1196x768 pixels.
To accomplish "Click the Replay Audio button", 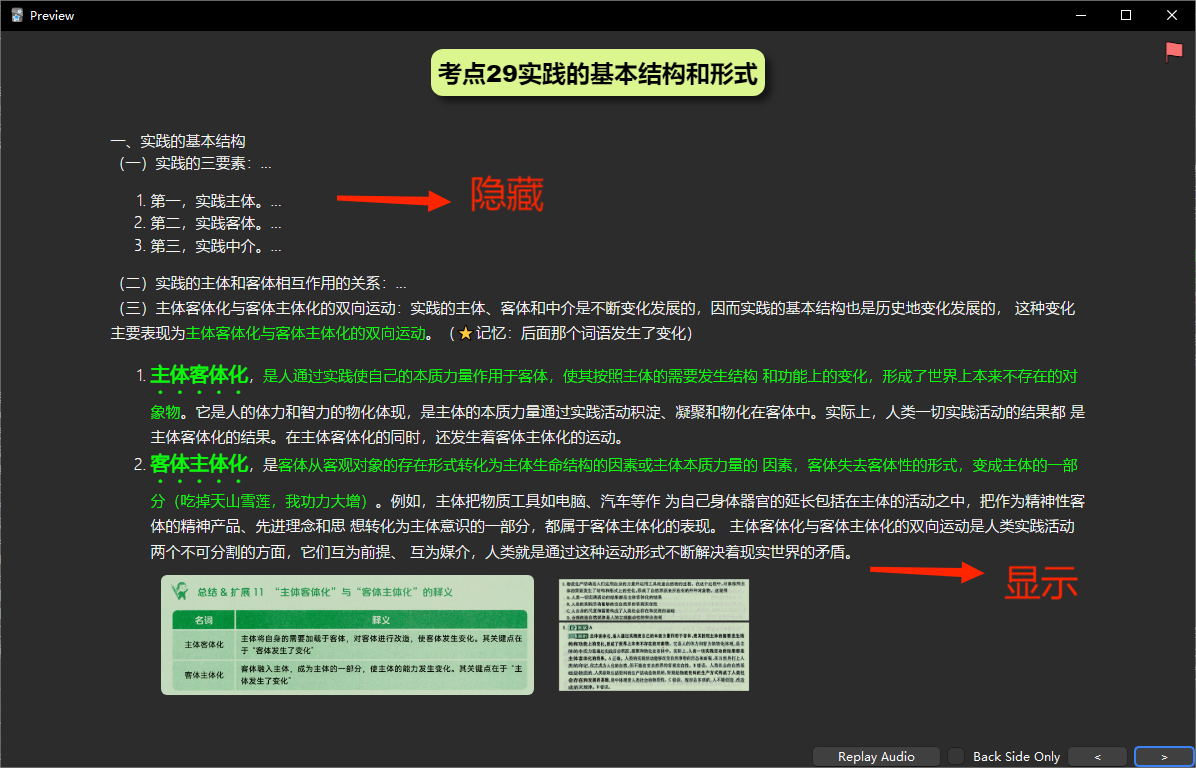I will (876, 756).
